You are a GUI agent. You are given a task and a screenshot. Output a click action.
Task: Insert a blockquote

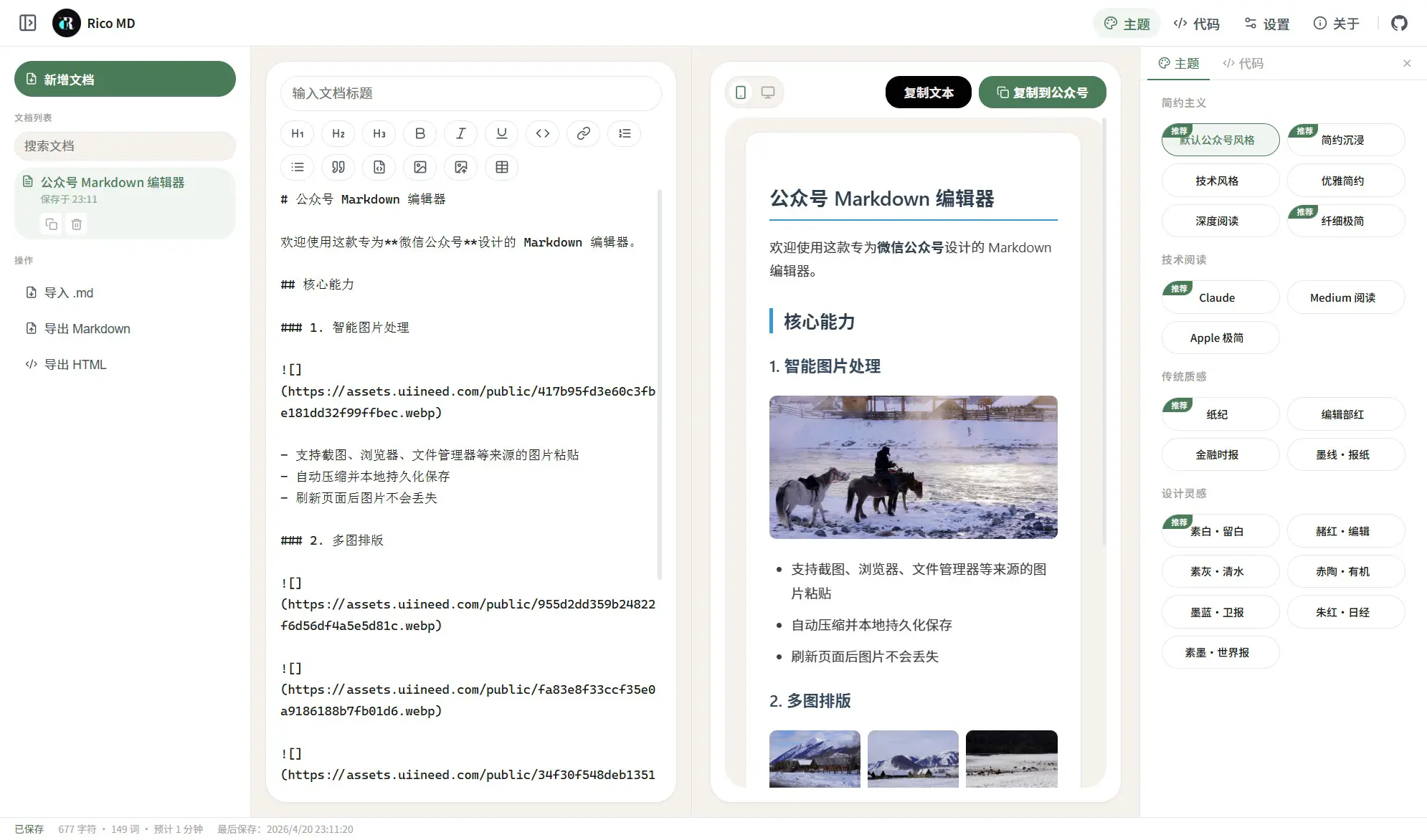[338, 167]
